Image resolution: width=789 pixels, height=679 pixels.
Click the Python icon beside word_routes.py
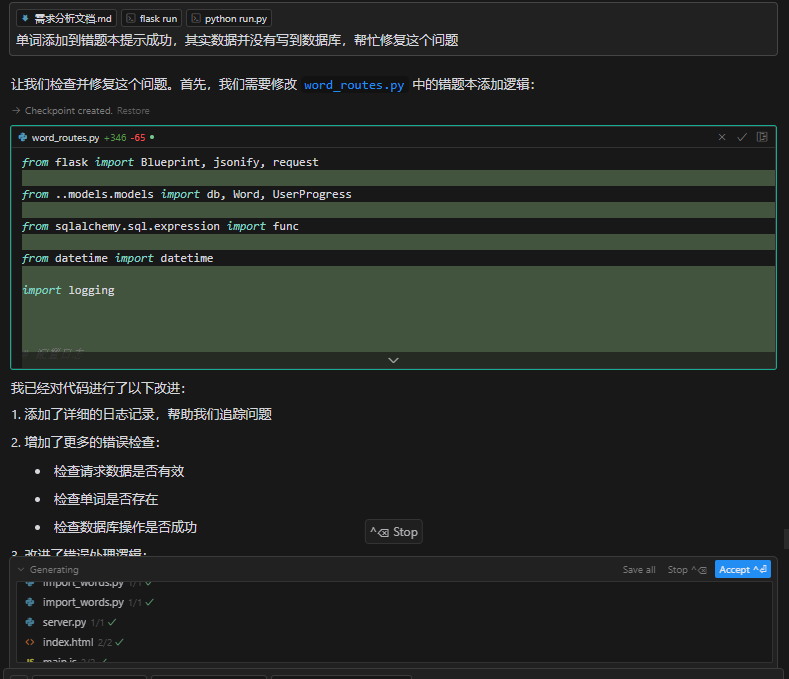(x=23, y=137)
